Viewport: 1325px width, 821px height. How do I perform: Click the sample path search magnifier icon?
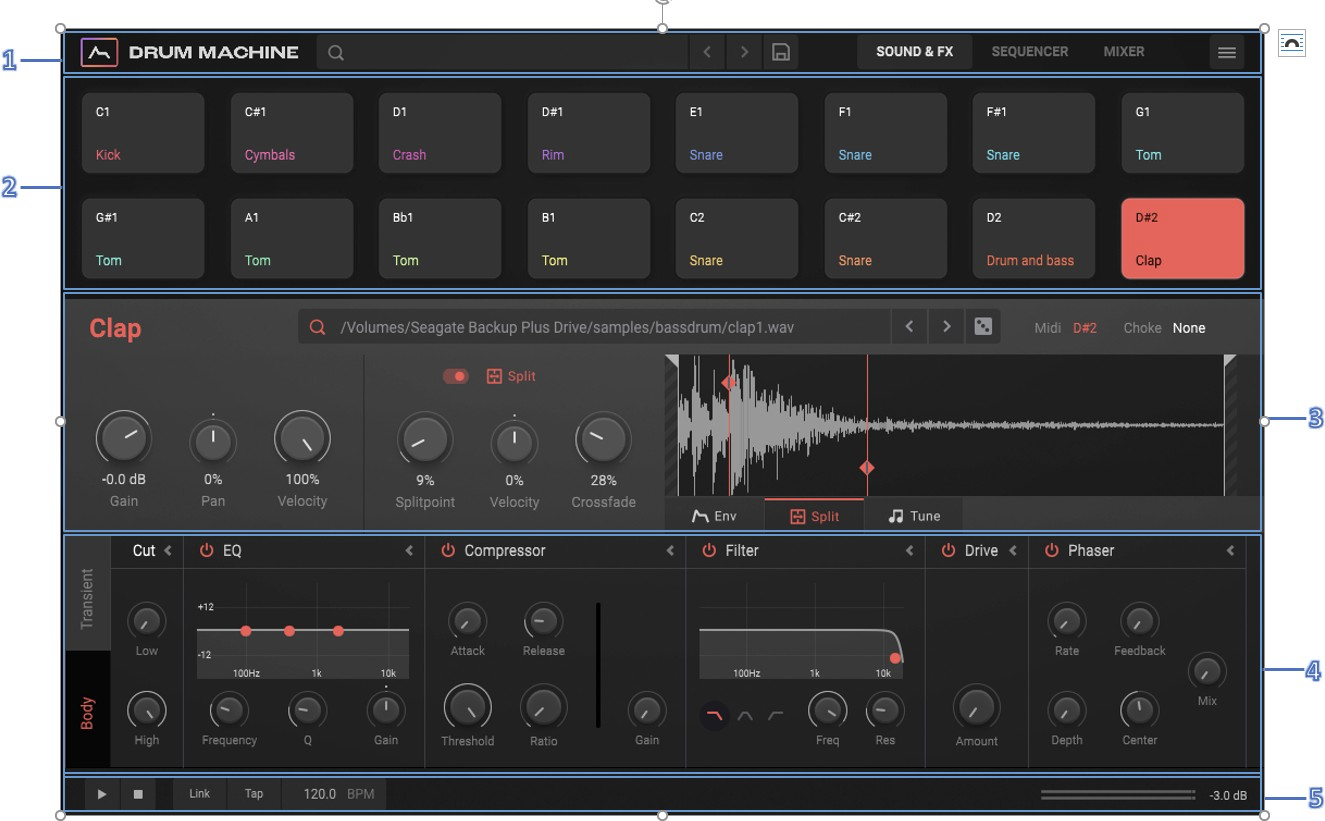point(318,327)
